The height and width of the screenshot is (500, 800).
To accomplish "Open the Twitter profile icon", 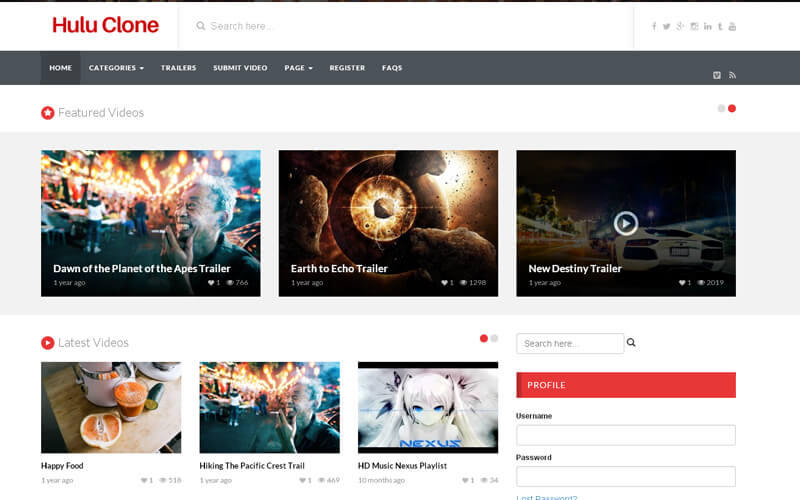I will click(667, 26).
